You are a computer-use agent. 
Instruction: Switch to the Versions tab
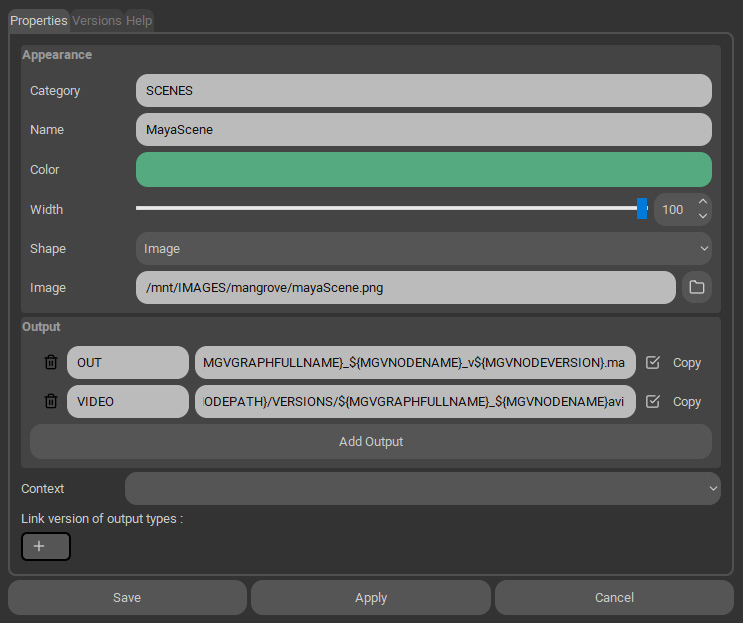click(x=96, y=20)
